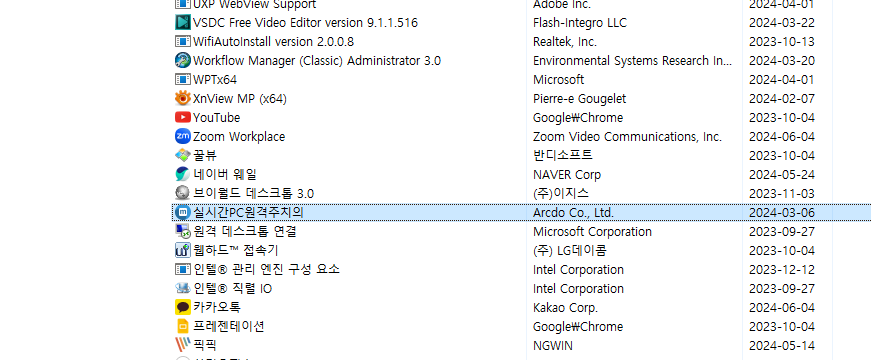871x360 pixels.
Task: Select the 프레젠테이션 program name
Action: [228, 327]
